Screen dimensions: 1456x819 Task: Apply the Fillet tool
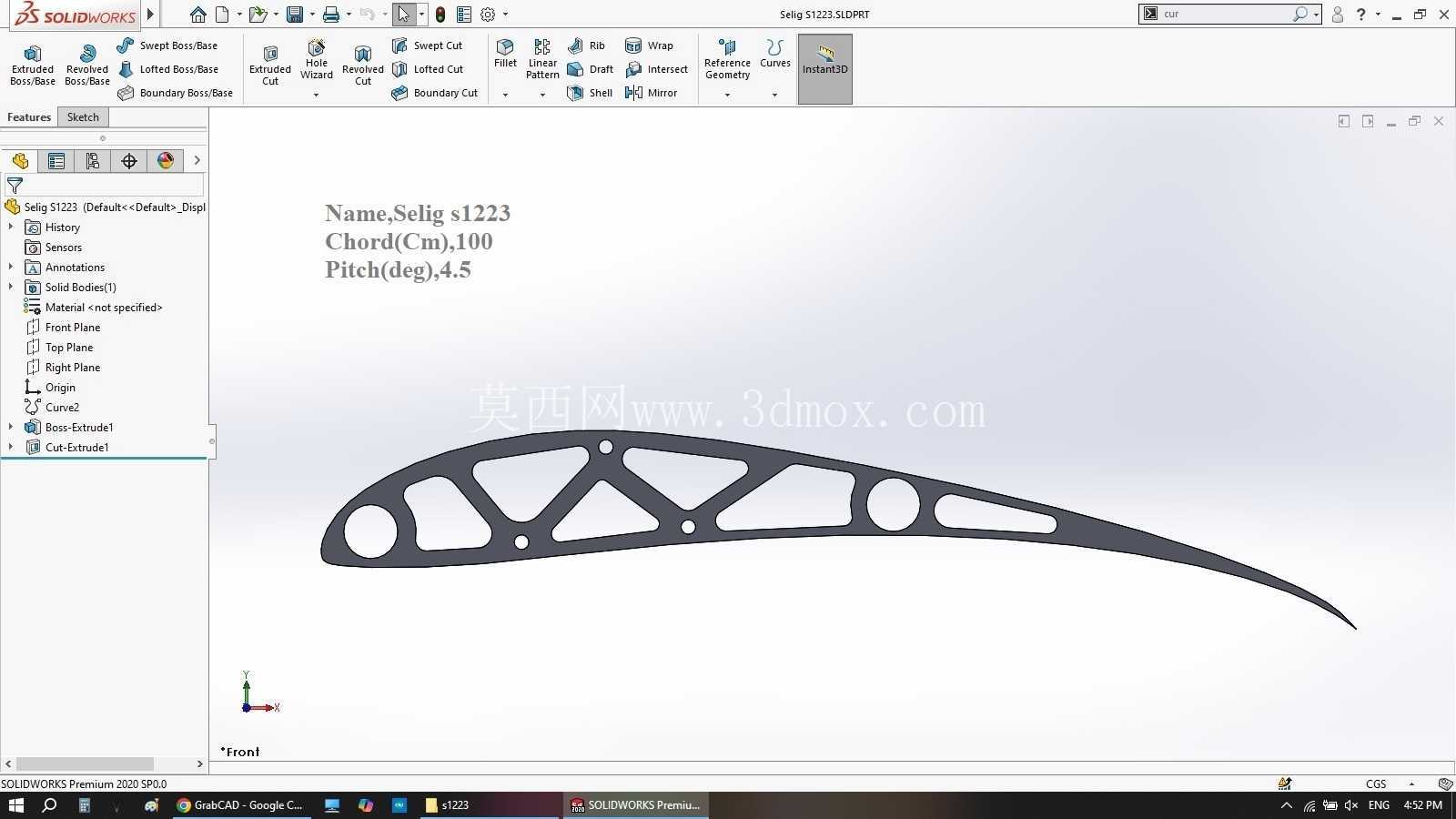point(505,53)
